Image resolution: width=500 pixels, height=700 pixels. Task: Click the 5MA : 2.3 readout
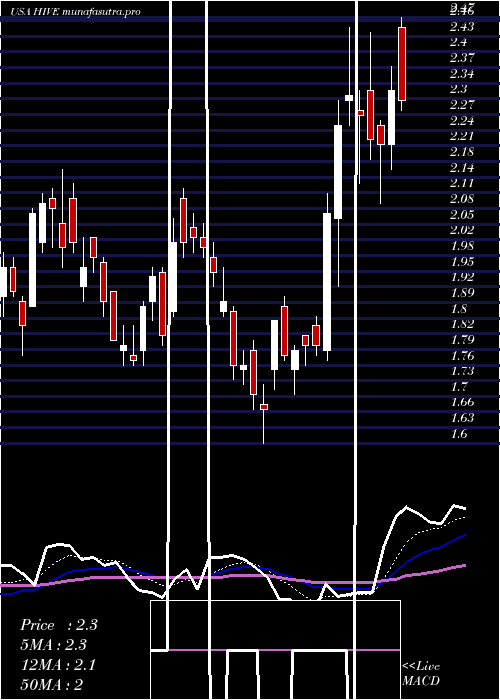tap(54, 645)
